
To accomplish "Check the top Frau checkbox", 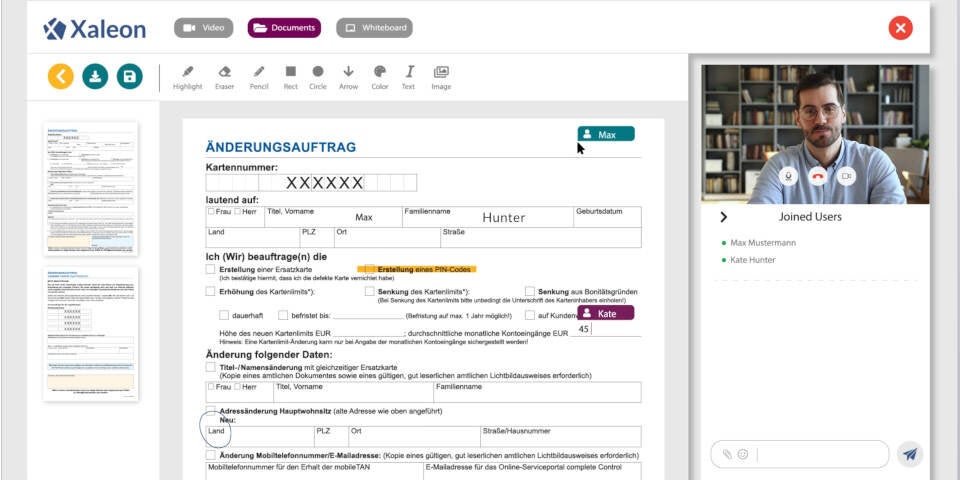I will tap(211, 211).
